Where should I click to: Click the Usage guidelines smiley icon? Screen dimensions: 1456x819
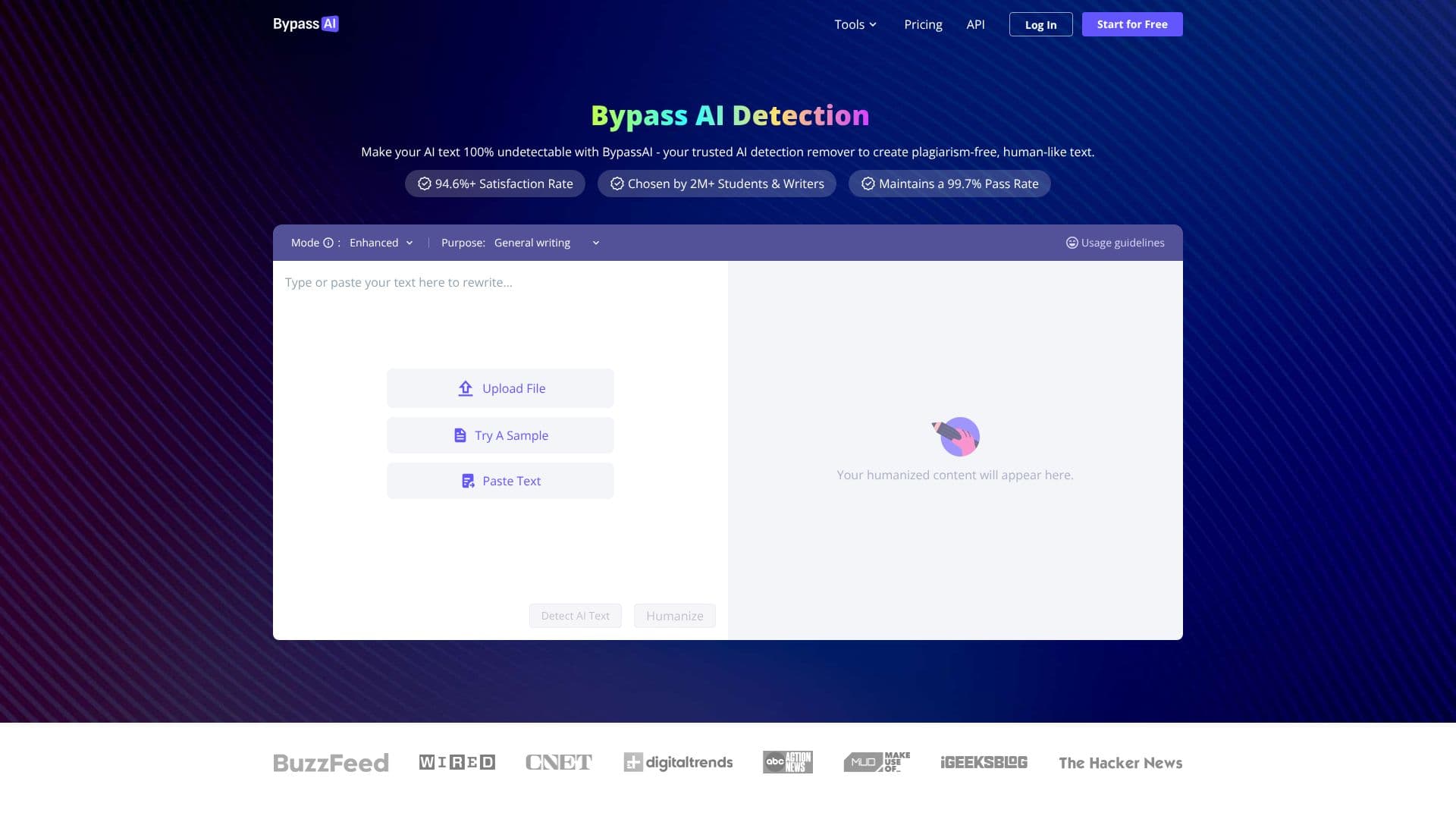point(1072,243)
